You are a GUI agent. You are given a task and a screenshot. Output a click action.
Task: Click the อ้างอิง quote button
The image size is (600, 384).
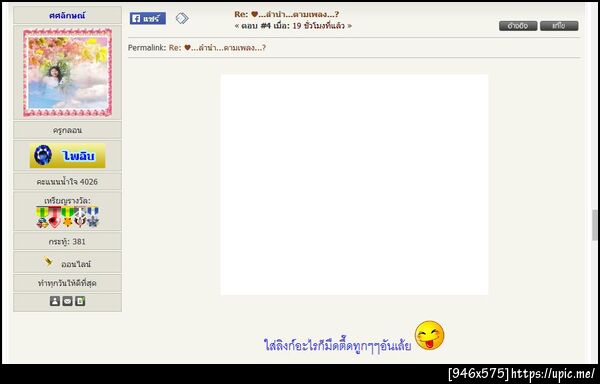coord(518,26)
